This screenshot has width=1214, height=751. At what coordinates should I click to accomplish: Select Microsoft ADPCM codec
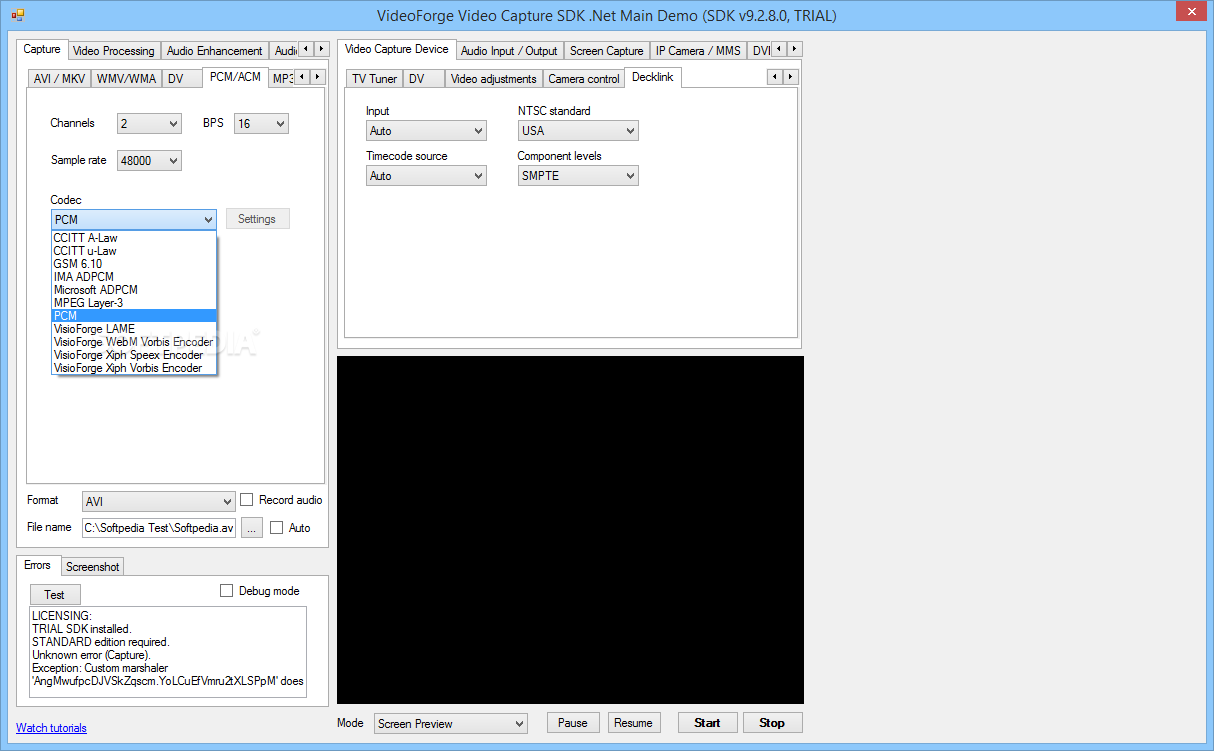click(x=134, y=290)
